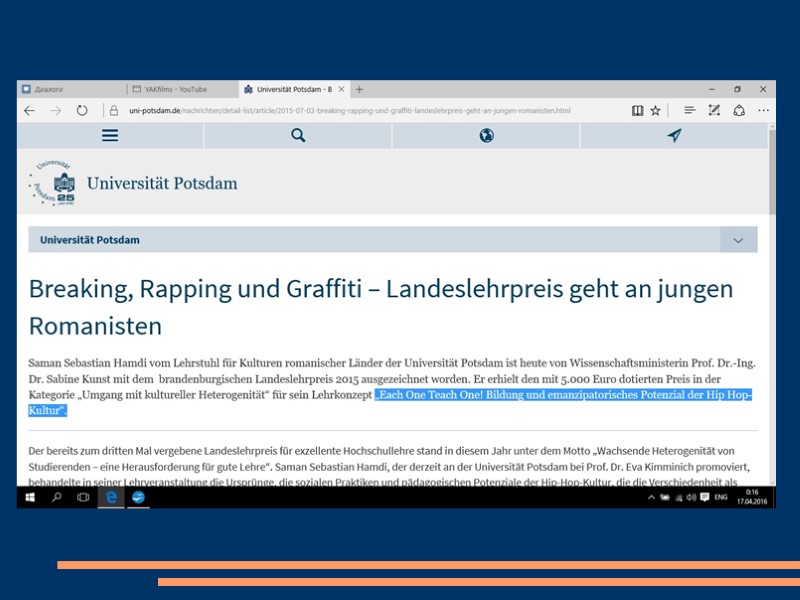Make a web note with pen icon
800x600 pixels.
(714, 110)
